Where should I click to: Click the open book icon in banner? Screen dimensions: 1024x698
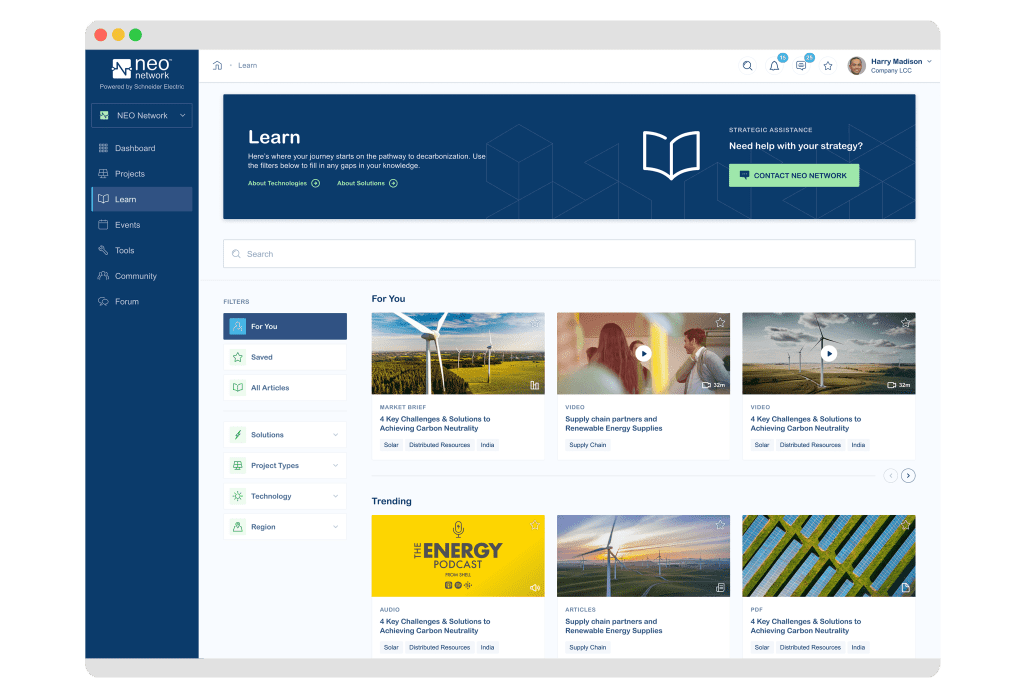pos(670,156)
